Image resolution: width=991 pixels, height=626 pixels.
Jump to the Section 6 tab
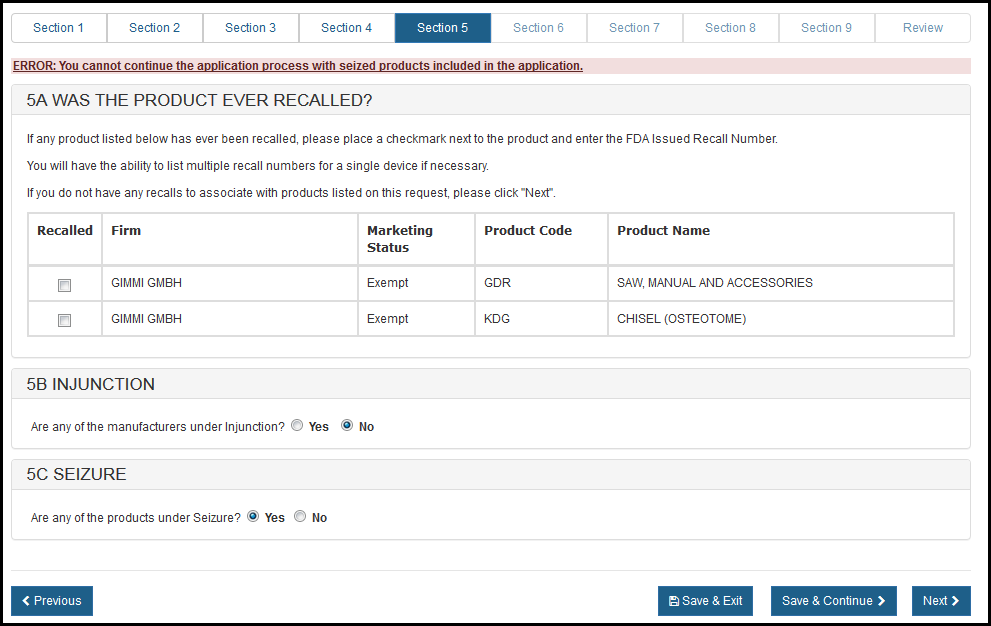point(539,28)
